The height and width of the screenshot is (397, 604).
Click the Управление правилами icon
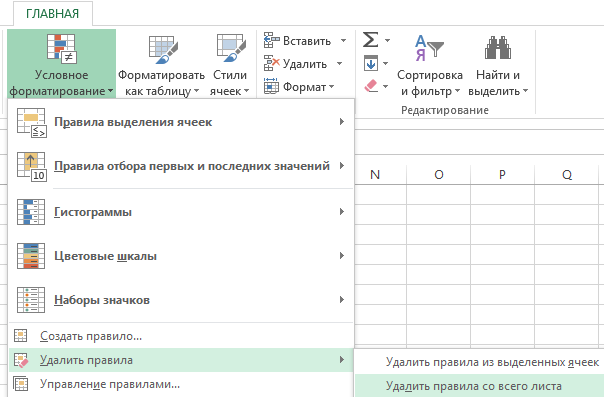pos(20,384)
